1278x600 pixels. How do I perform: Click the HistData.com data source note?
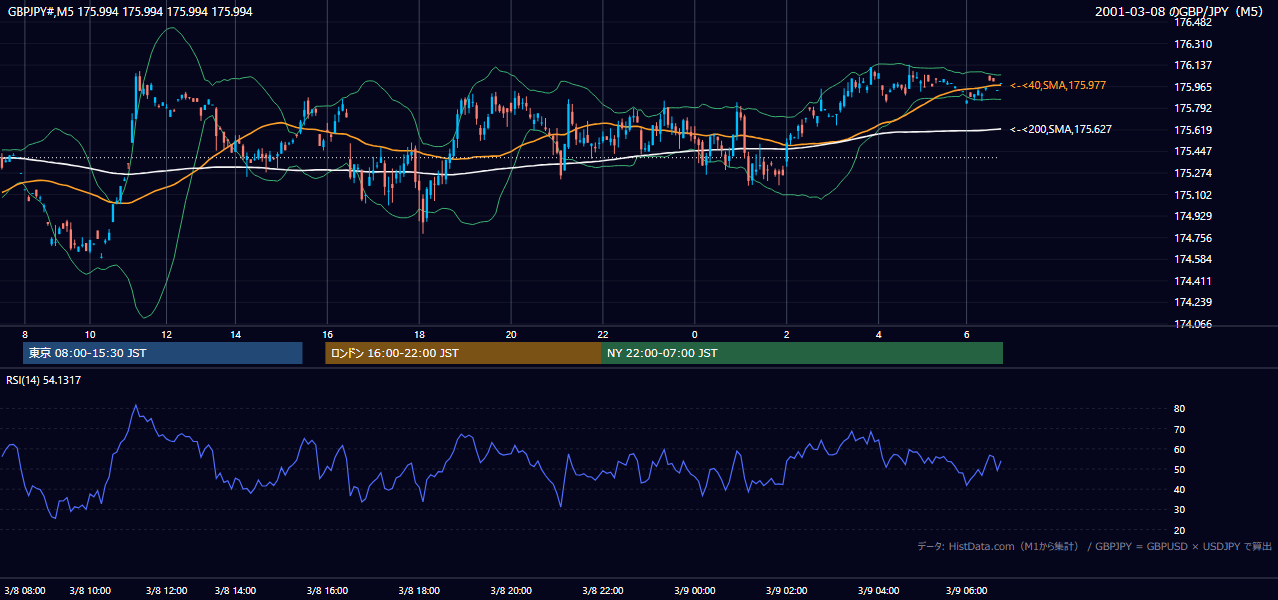click(x=1095, y=546)
